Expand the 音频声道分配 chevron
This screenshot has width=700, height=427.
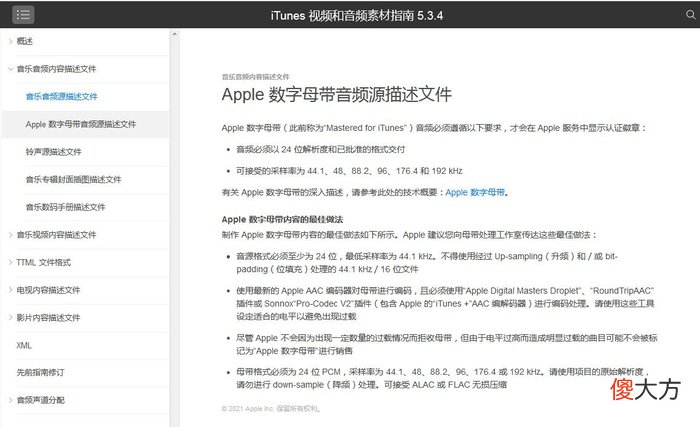10,400
